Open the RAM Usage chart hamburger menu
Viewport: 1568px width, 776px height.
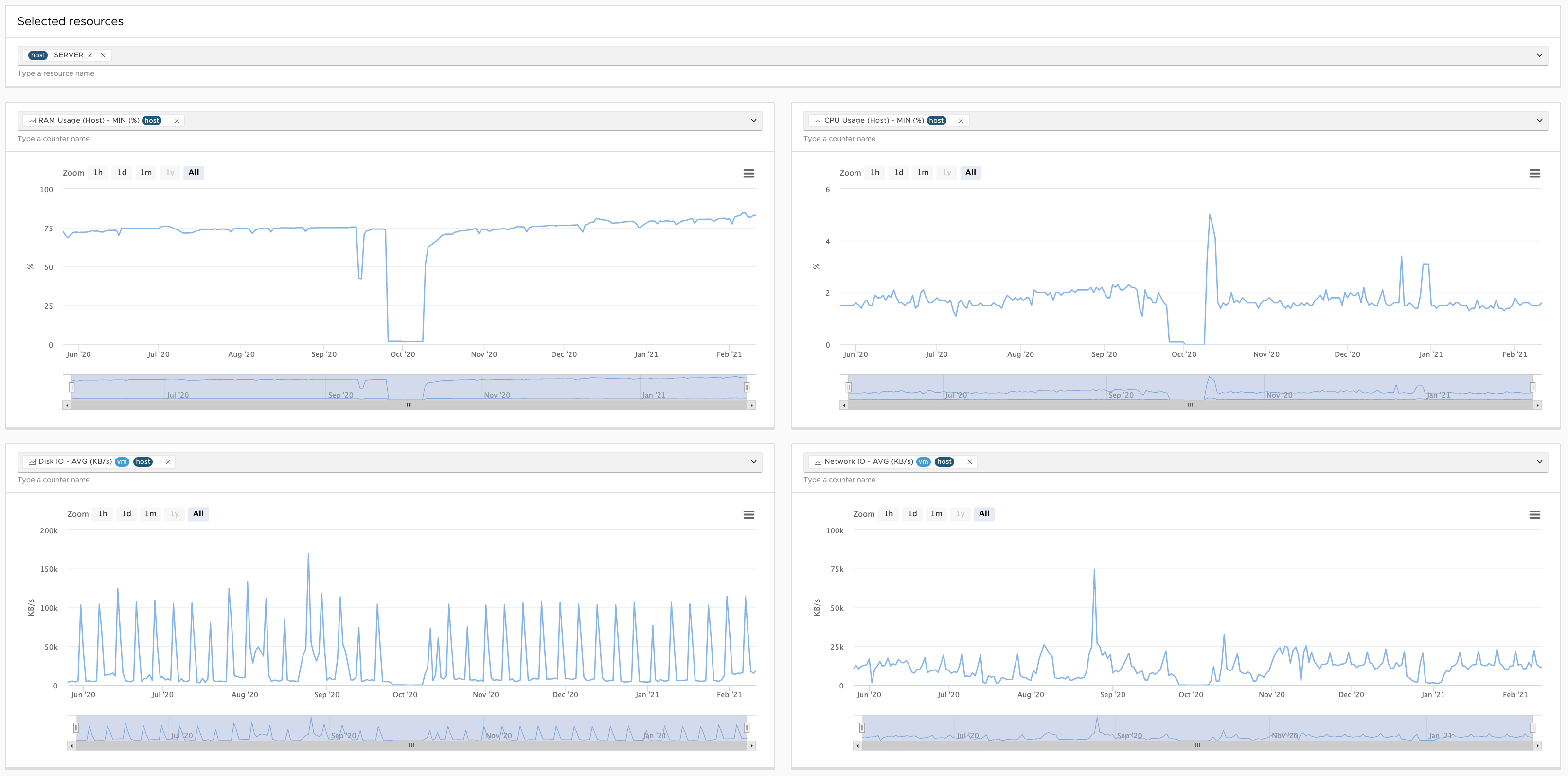(x=748, y=174)
